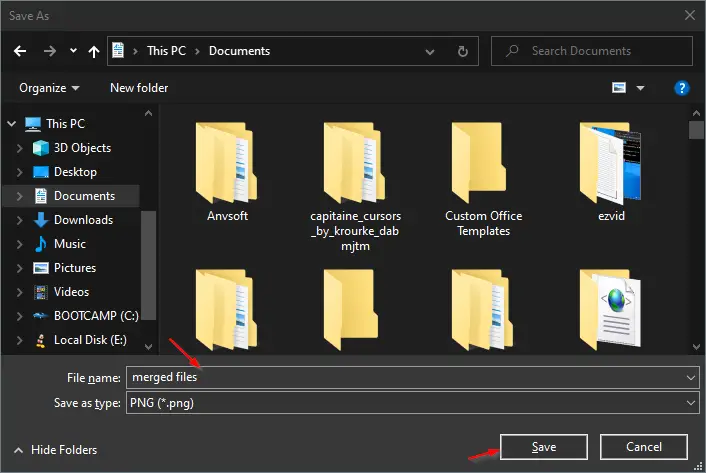Collapse the This PC tree node
Viewport: 706px width, 473px height.
pos(12,123)
